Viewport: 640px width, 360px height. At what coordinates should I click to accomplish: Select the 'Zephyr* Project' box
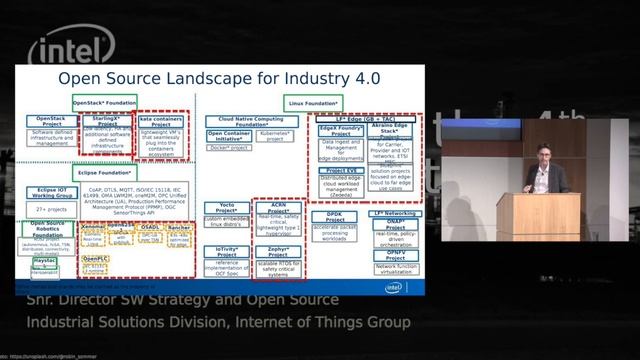coord(278,252)
